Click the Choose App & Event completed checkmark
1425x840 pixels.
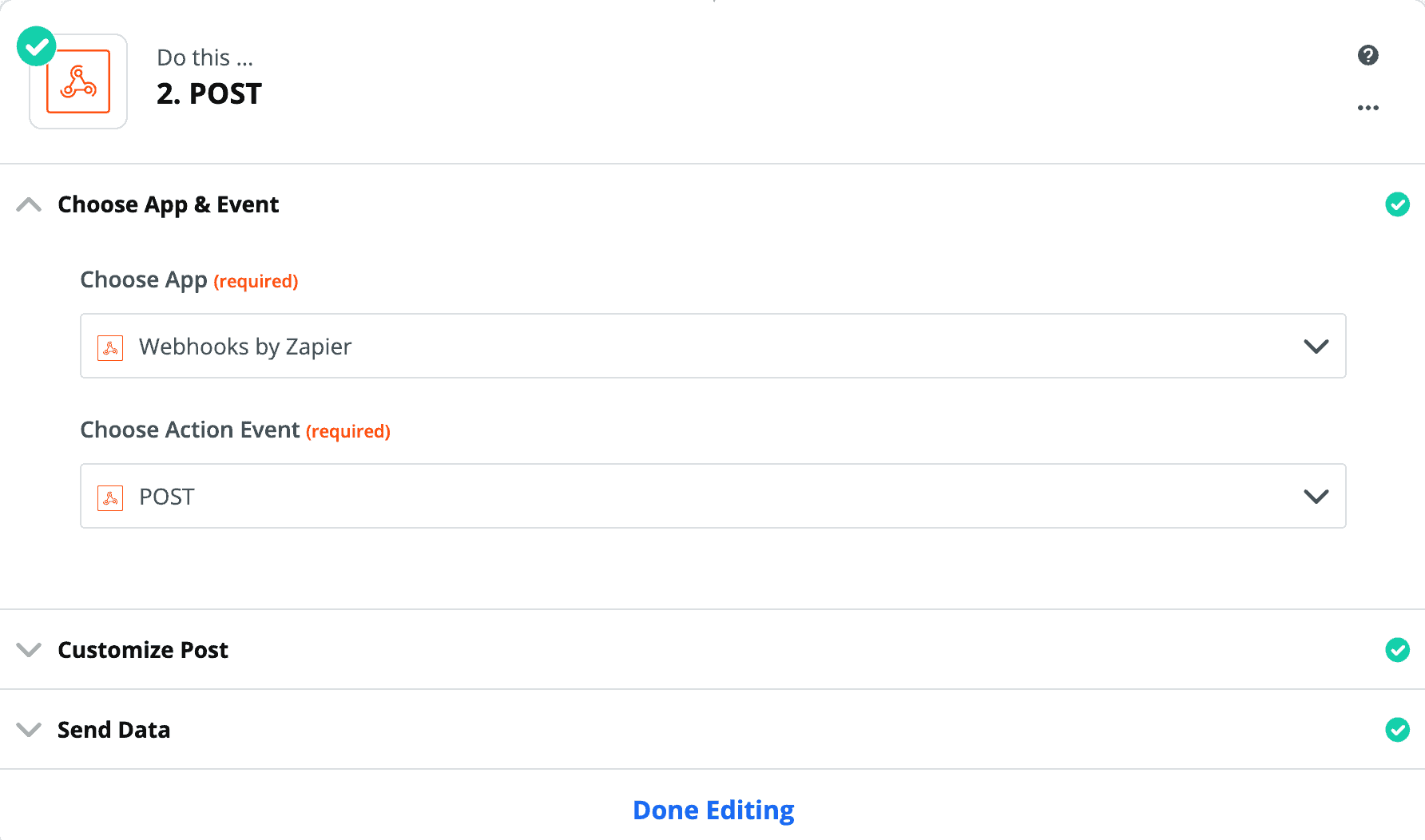1397,204
